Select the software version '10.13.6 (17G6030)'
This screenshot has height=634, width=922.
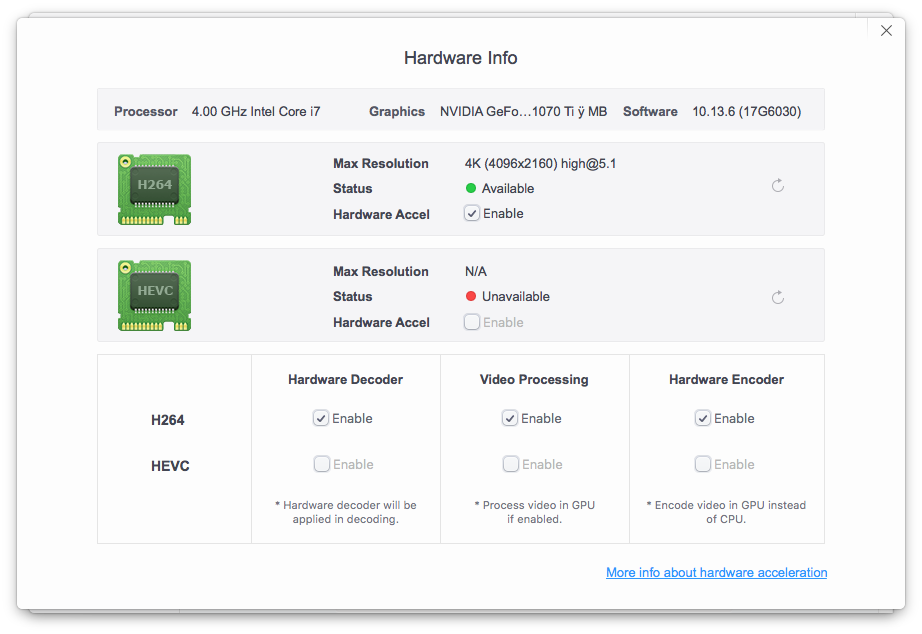(747, 111)
